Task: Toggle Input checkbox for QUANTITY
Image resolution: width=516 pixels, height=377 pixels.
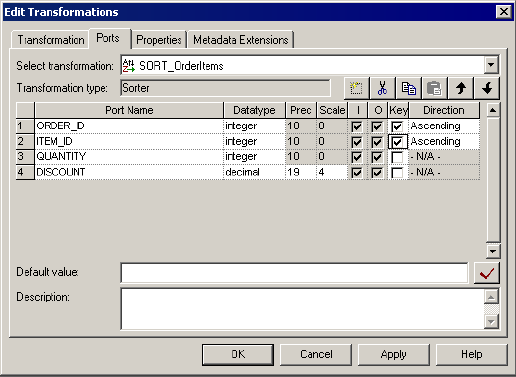Action: [357, 157]
